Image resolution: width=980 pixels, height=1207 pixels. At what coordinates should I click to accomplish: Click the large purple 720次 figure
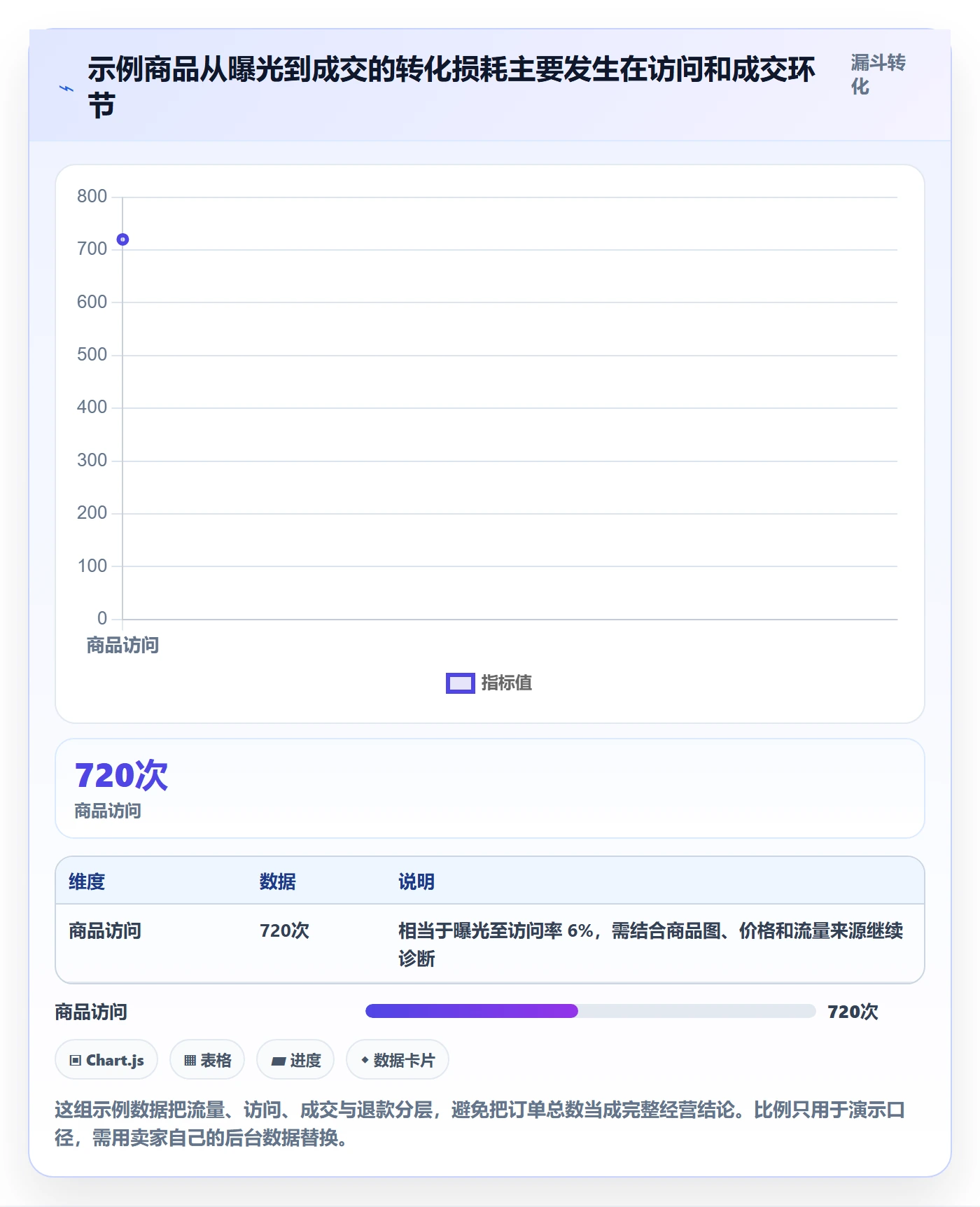coord(121,775)
